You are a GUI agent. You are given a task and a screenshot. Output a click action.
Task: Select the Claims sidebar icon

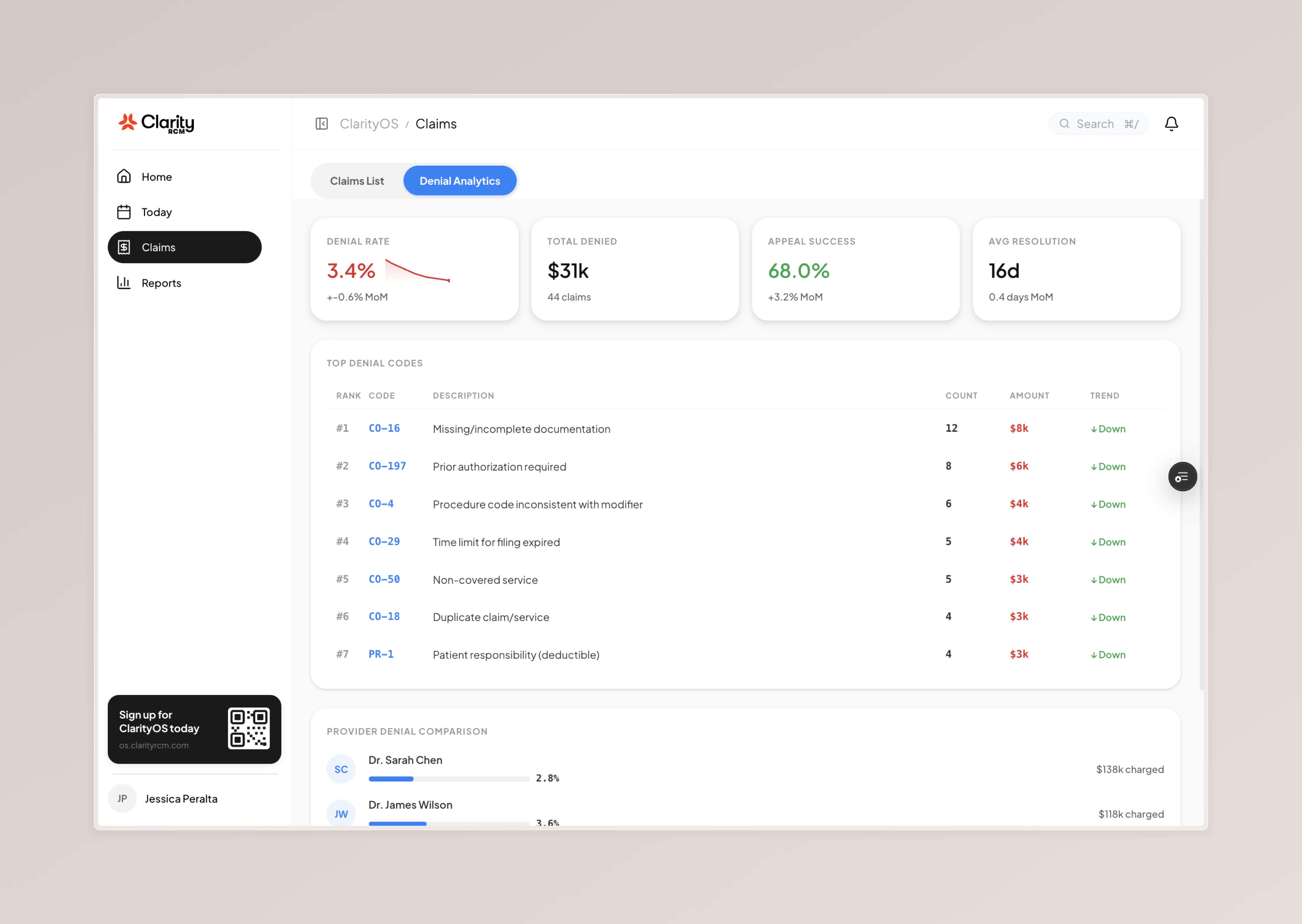click(x=124, y=247)
